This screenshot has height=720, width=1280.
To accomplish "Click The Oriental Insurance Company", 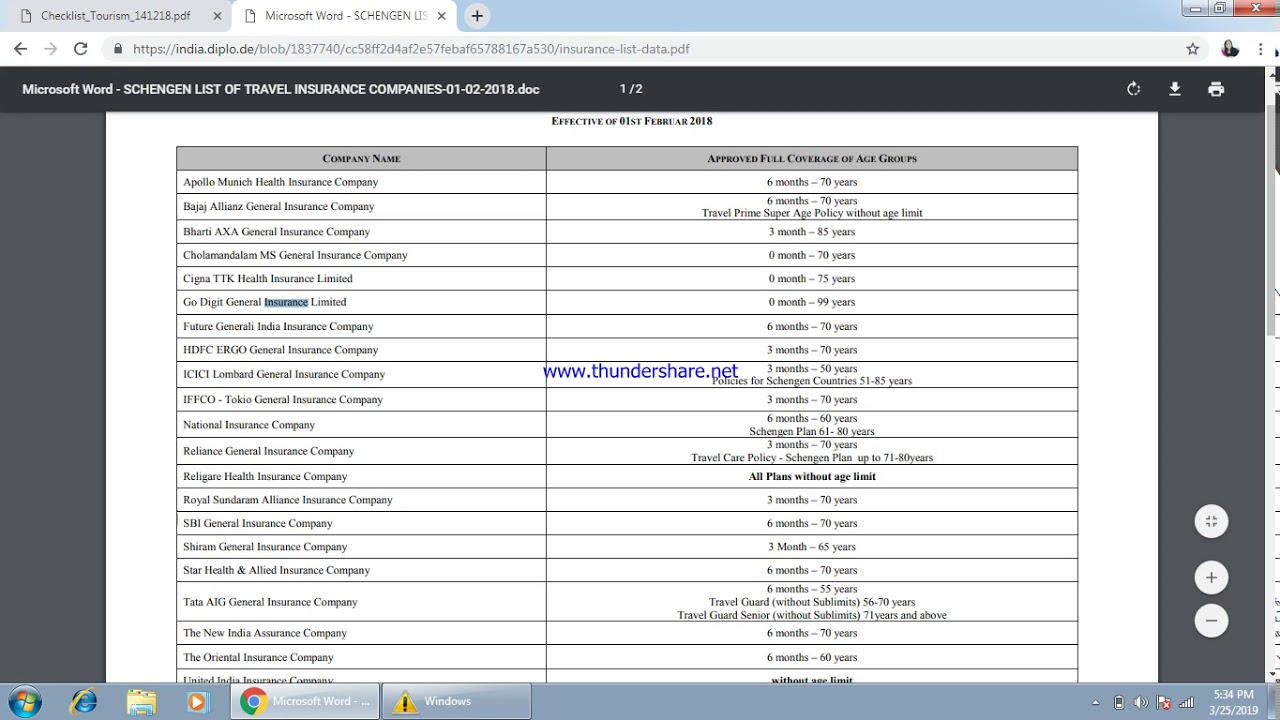I will click(258, 658).
